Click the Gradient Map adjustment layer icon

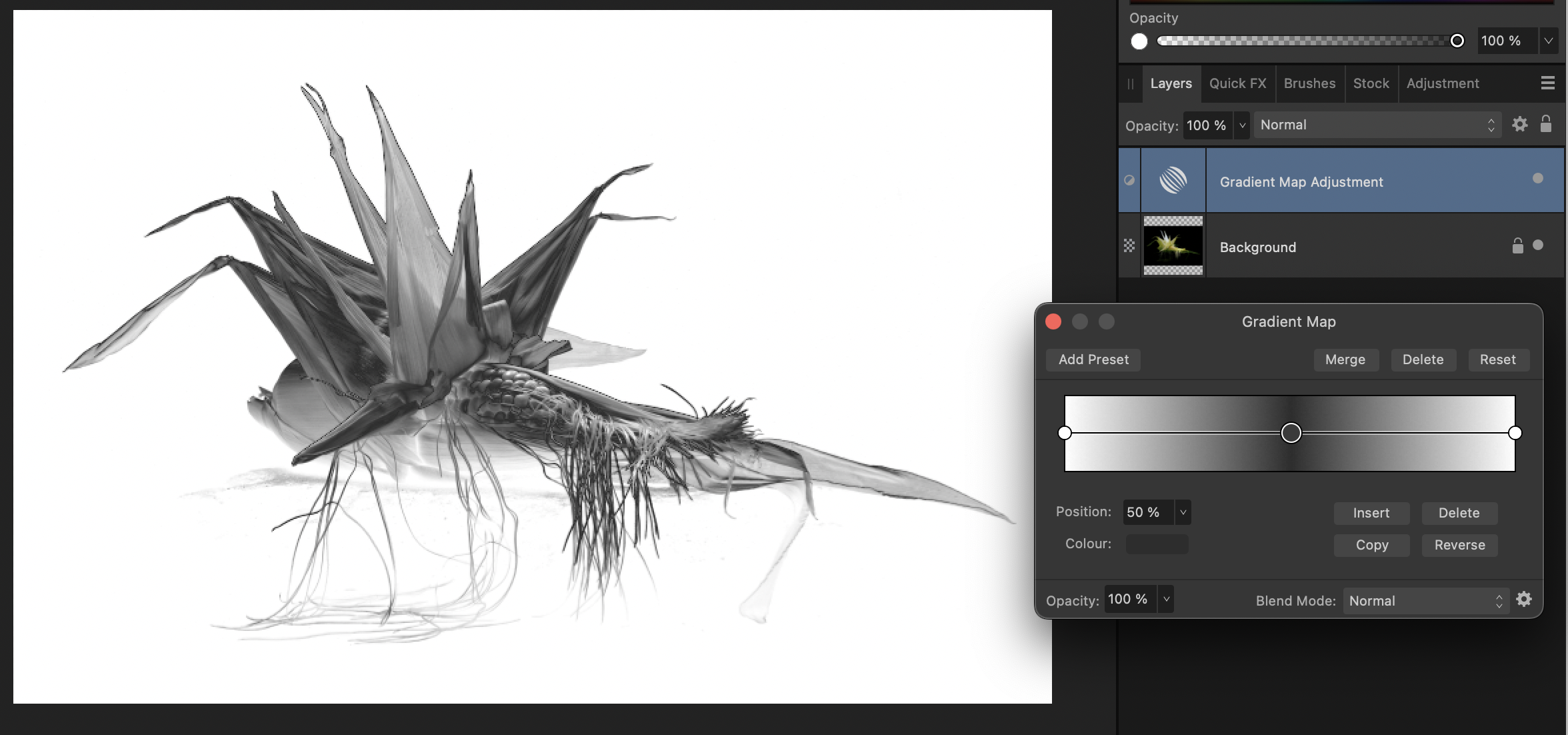pyautogui.click(x=1173, y=180)
